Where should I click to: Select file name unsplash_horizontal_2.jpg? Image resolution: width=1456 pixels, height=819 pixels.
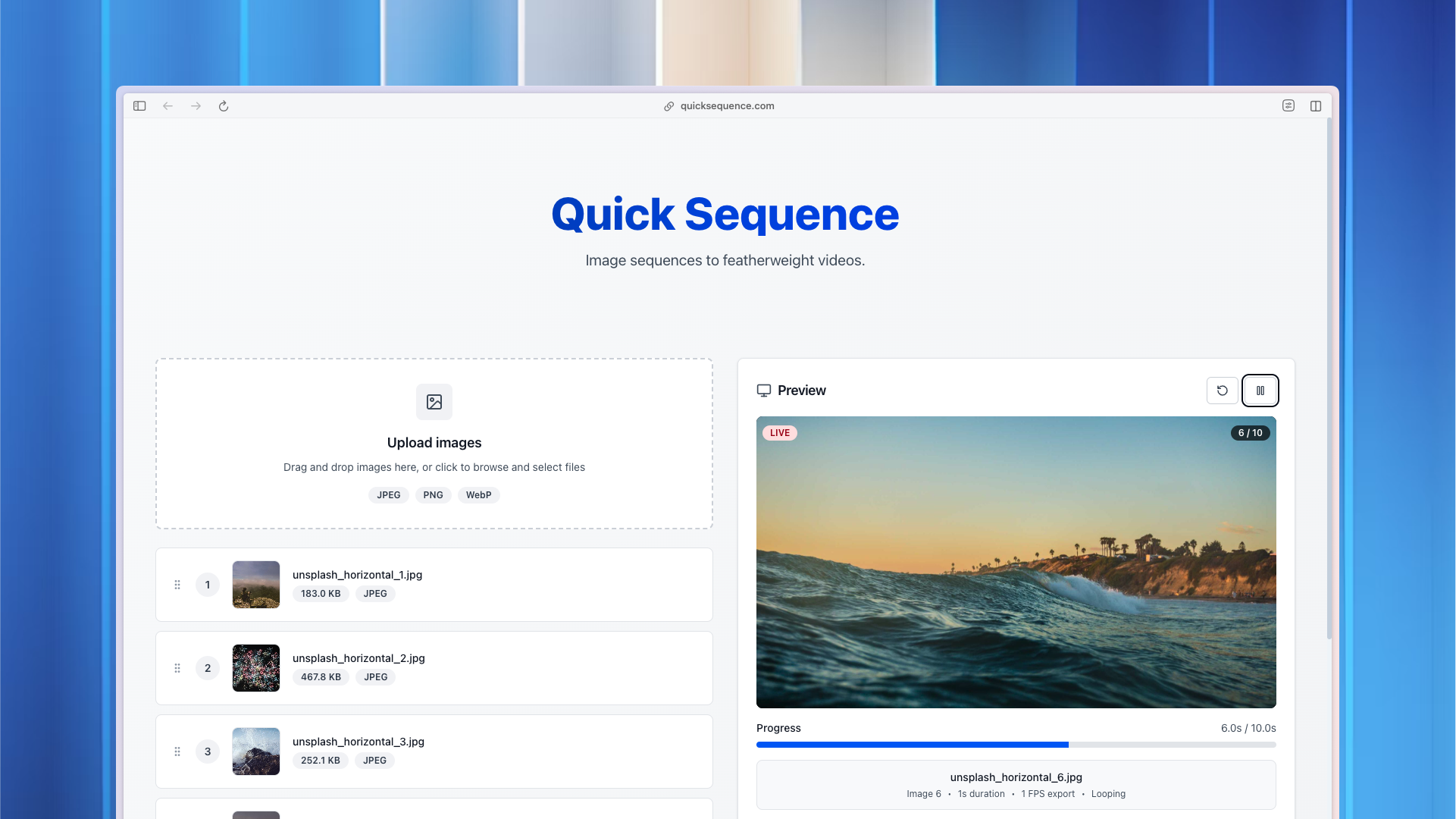pos(359,658)
